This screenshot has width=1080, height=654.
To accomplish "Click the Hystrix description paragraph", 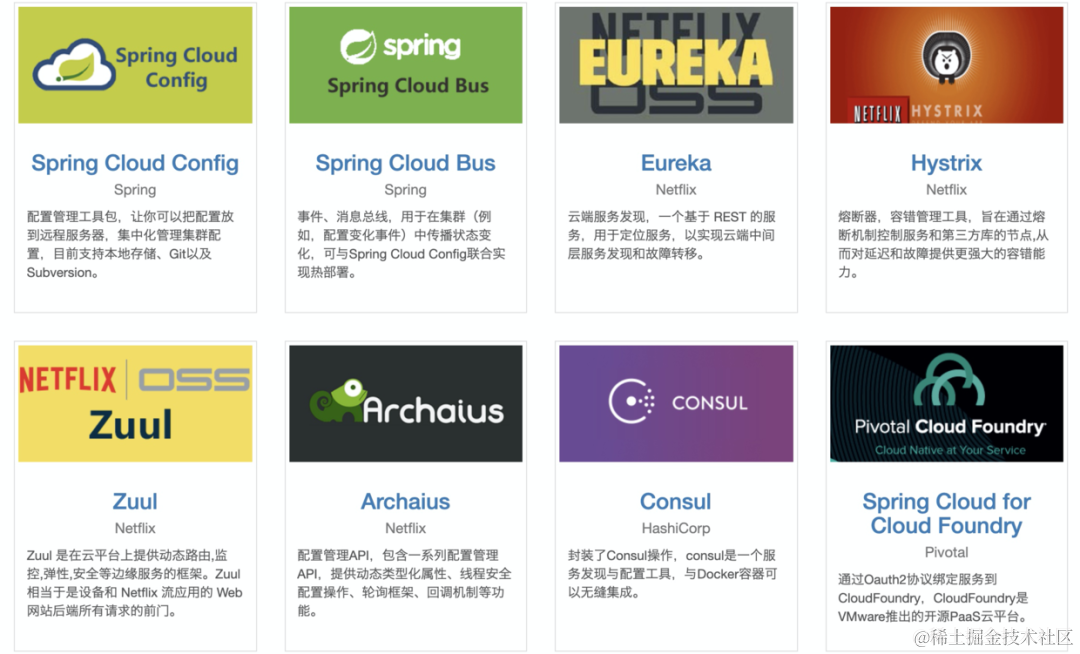I will click(944, 244).
